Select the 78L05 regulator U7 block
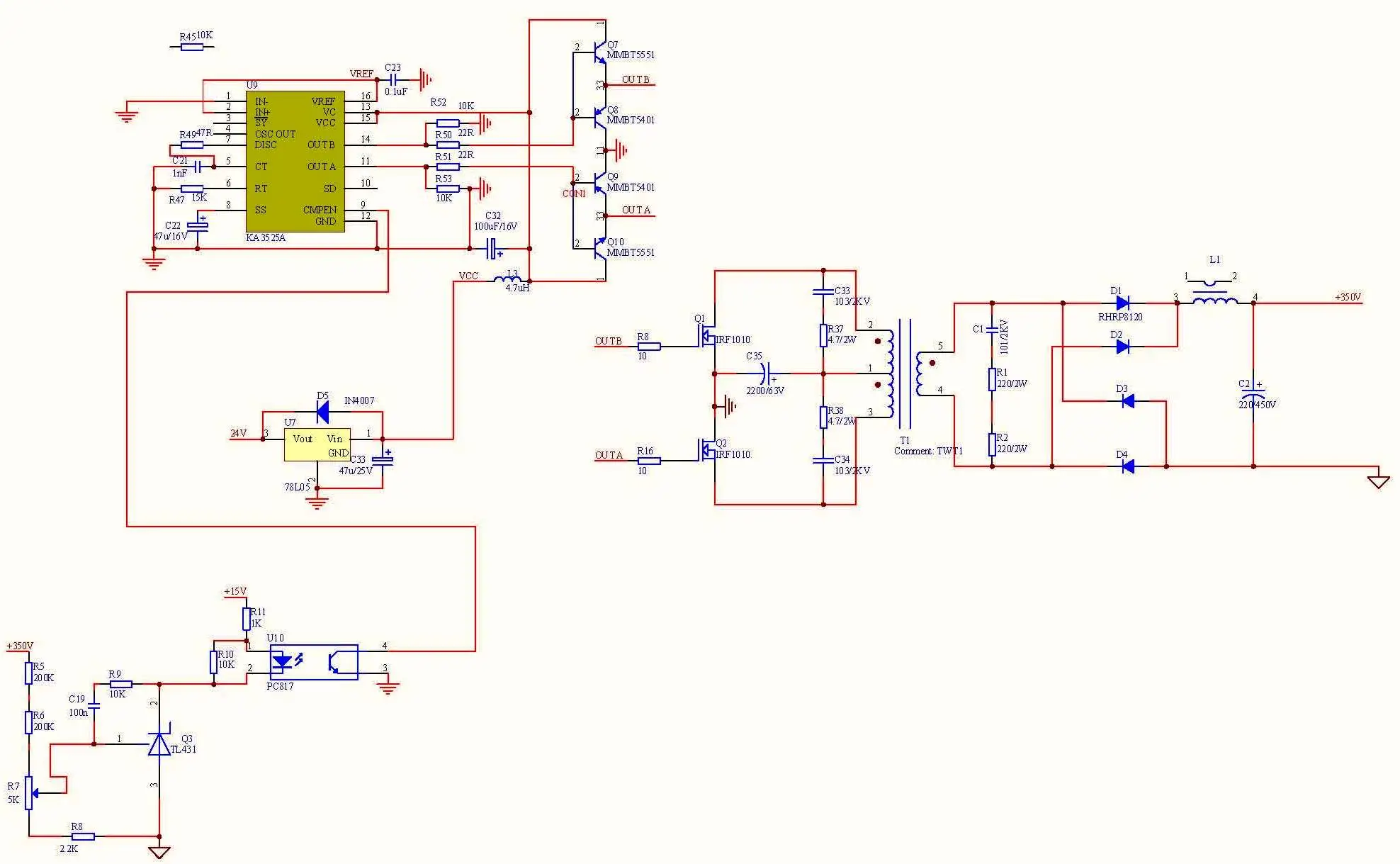Viewport: 1400px width, 864px height. pos(317,445)
